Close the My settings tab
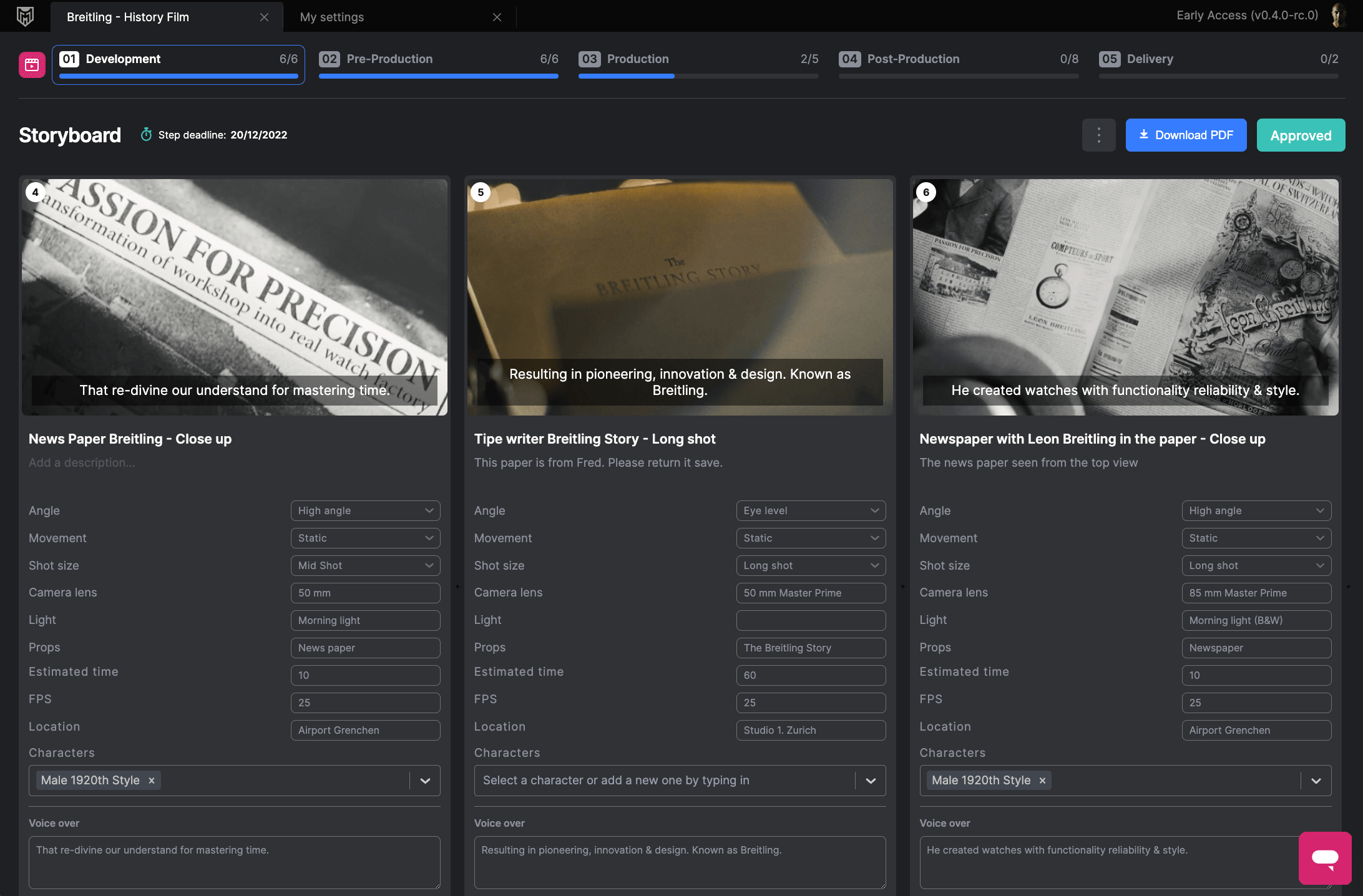 [497, 17]
